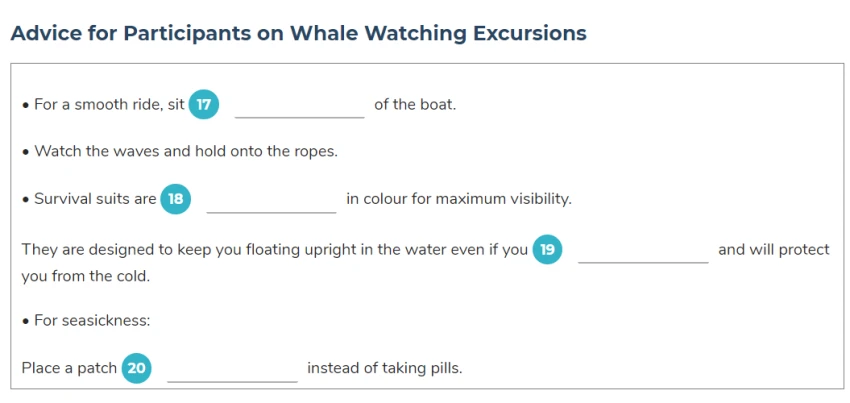Focus the answer blank before 'of the boat'
This screenshot has height=403, width=850.
tap(300, 106)
